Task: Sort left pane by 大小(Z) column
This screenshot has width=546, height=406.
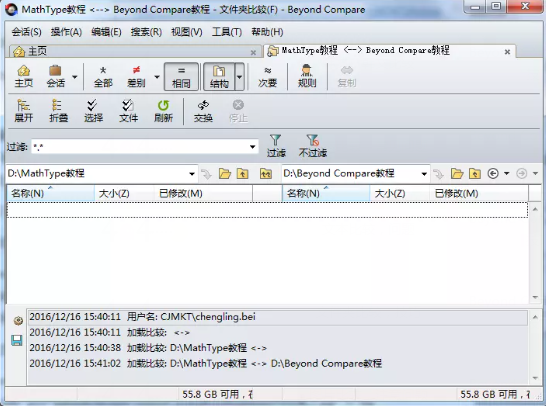Action: (125, 193)
